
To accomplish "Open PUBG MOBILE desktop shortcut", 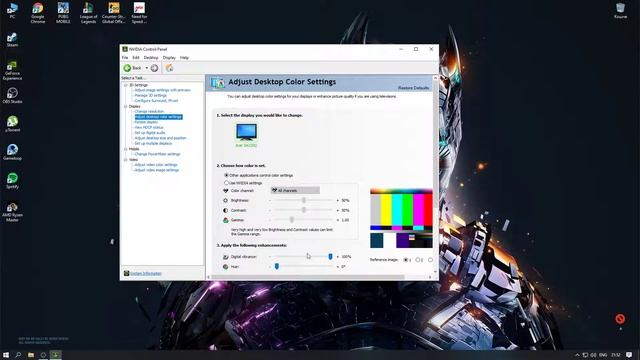I will pyautogui.click(x=63, y=13).
